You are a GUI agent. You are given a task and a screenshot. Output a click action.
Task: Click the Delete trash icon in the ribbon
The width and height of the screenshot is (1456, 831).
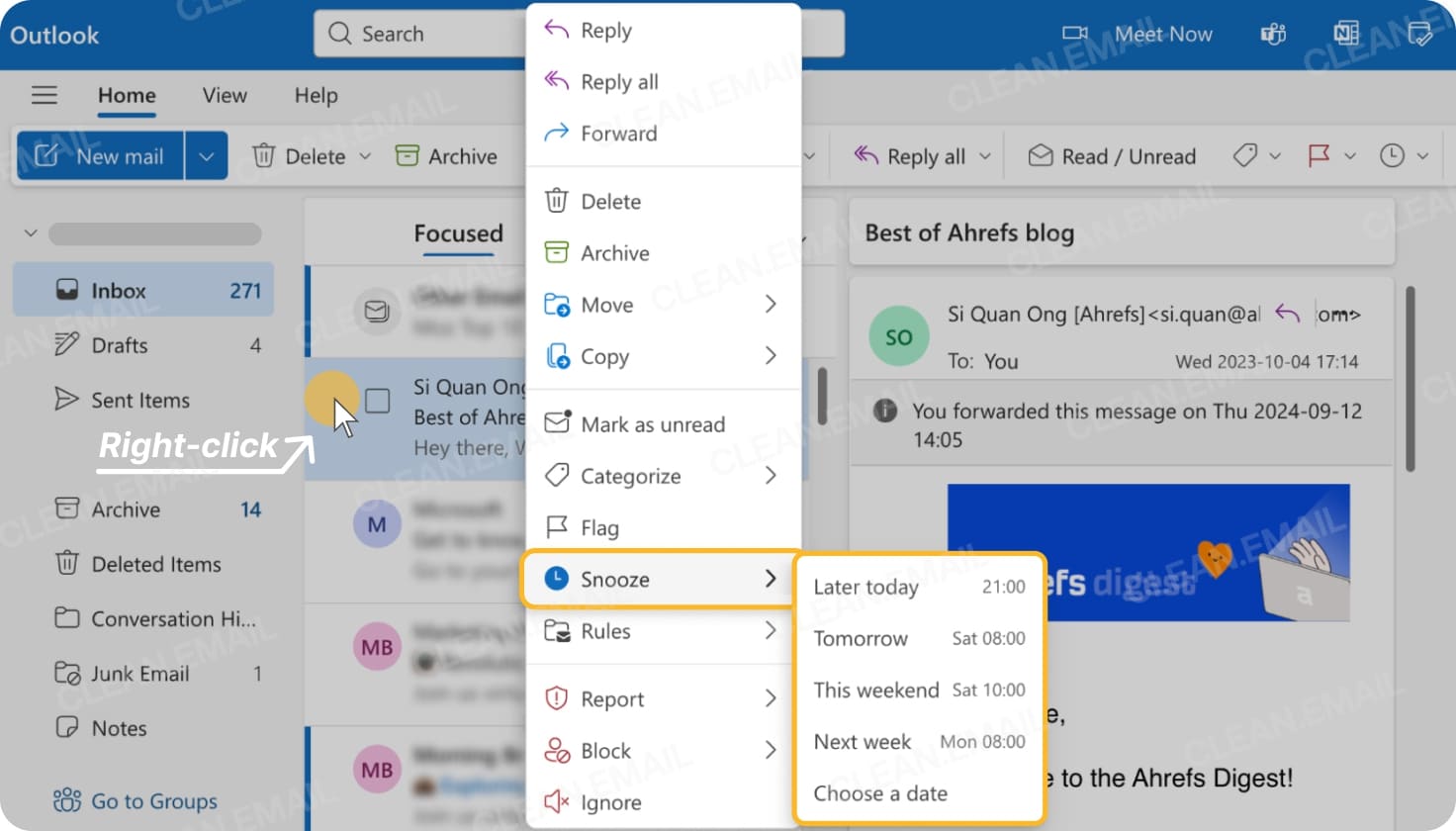[x=262, y=155]
